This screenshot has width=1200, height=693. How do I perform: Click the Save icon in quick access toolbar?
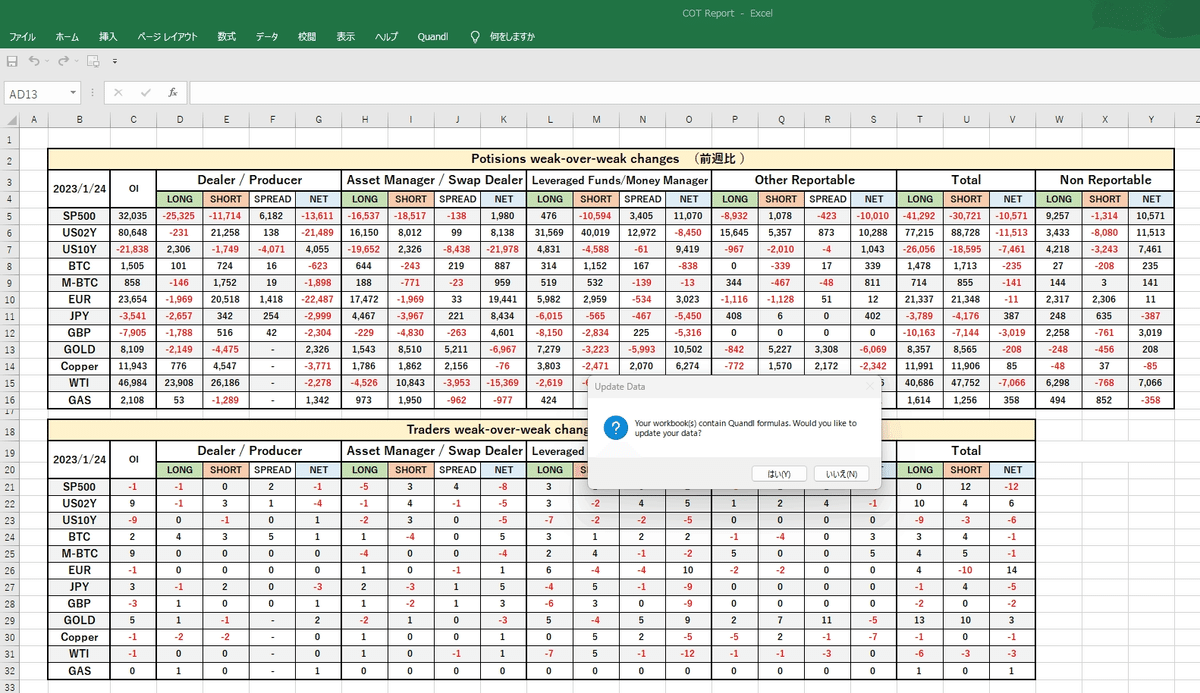[12, 61]
